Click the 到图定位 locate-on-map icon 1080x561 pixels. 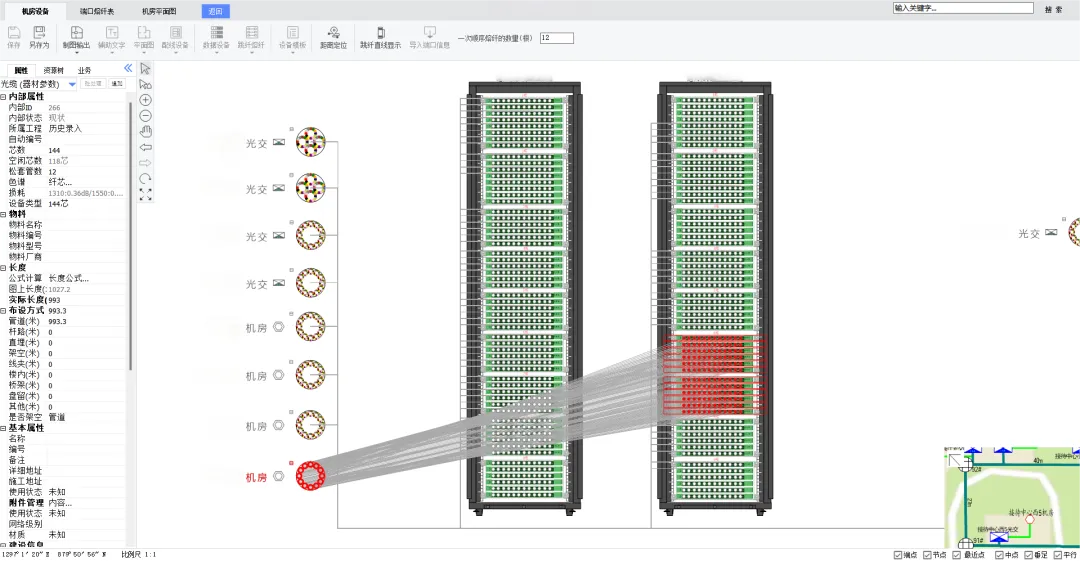[x=333, y=37]
